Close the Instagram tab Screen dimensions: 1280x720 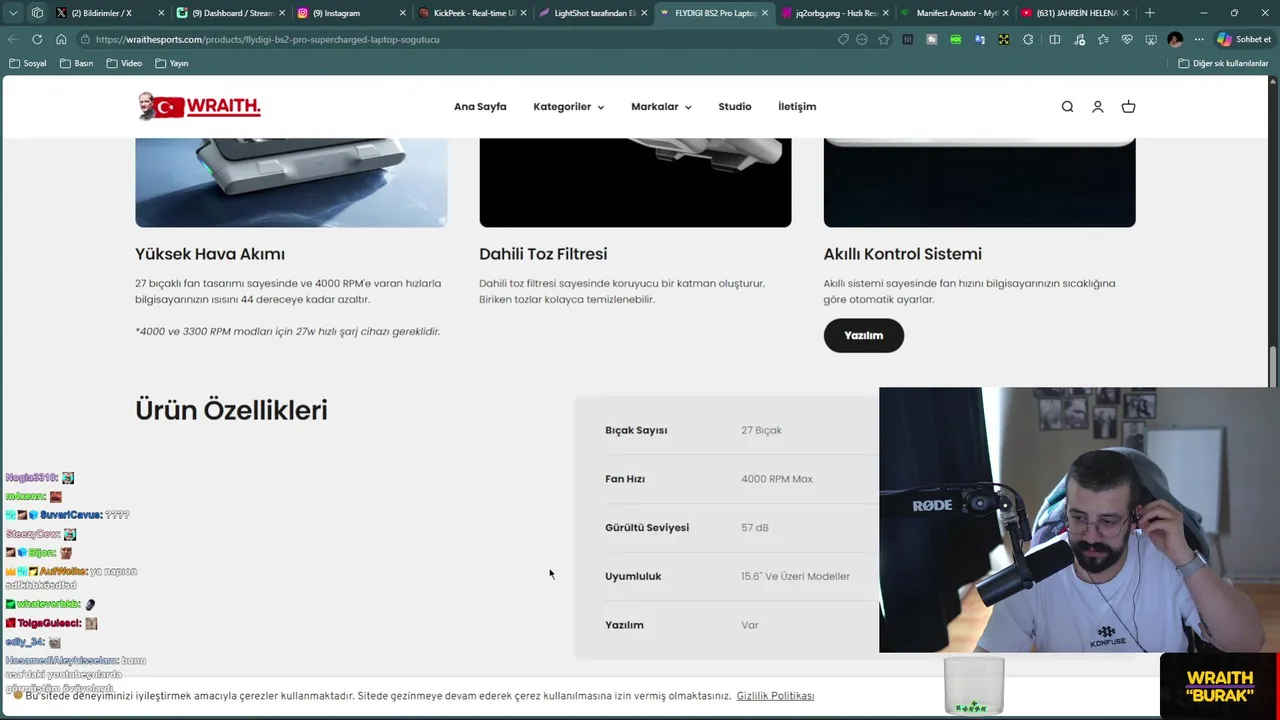tap(403, 13)
